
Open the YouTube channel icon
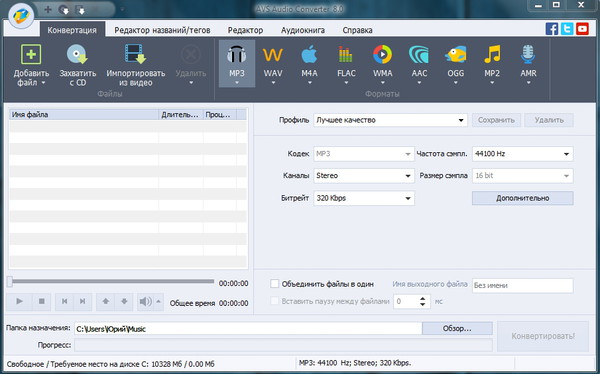pos(582,29)
